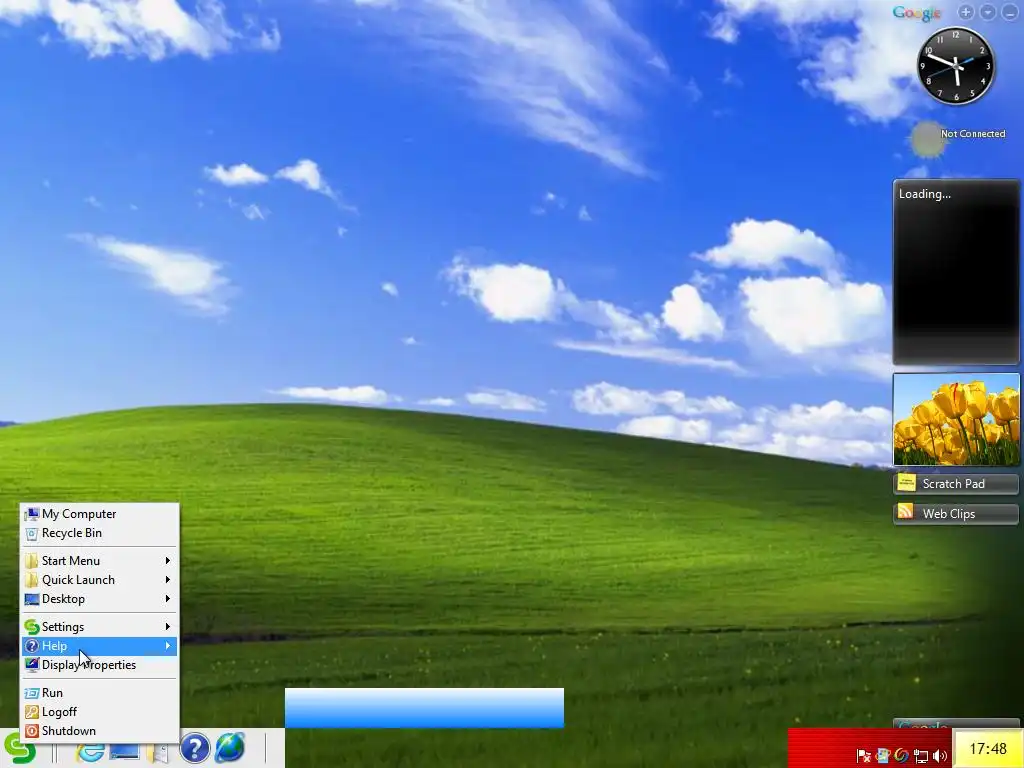Open Display Properties from the menu
Viewport: 1024px width, 768px height.
click(99, 665)
